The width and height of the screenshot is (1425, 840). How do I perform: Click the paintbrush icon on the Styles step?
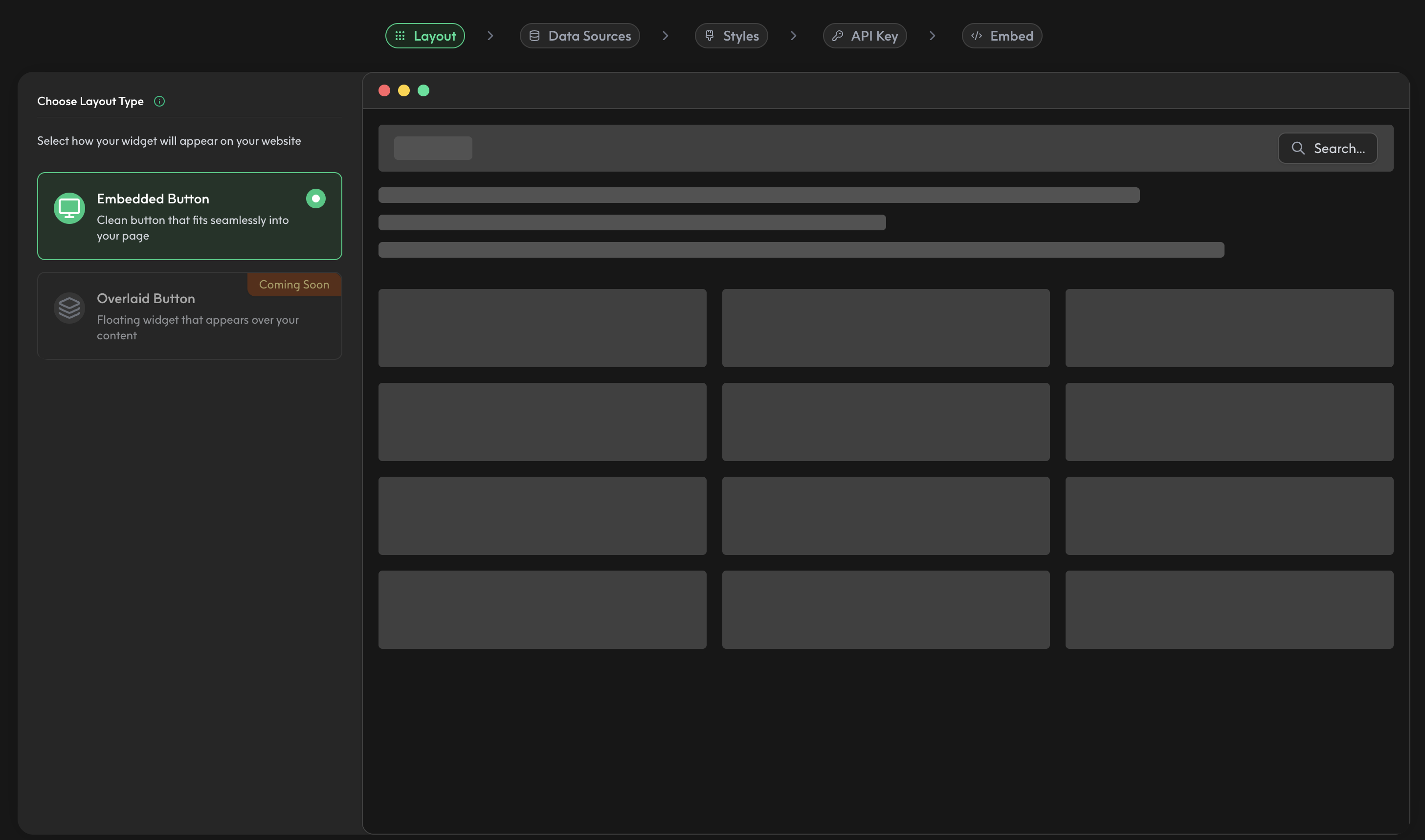click(710, 35)
